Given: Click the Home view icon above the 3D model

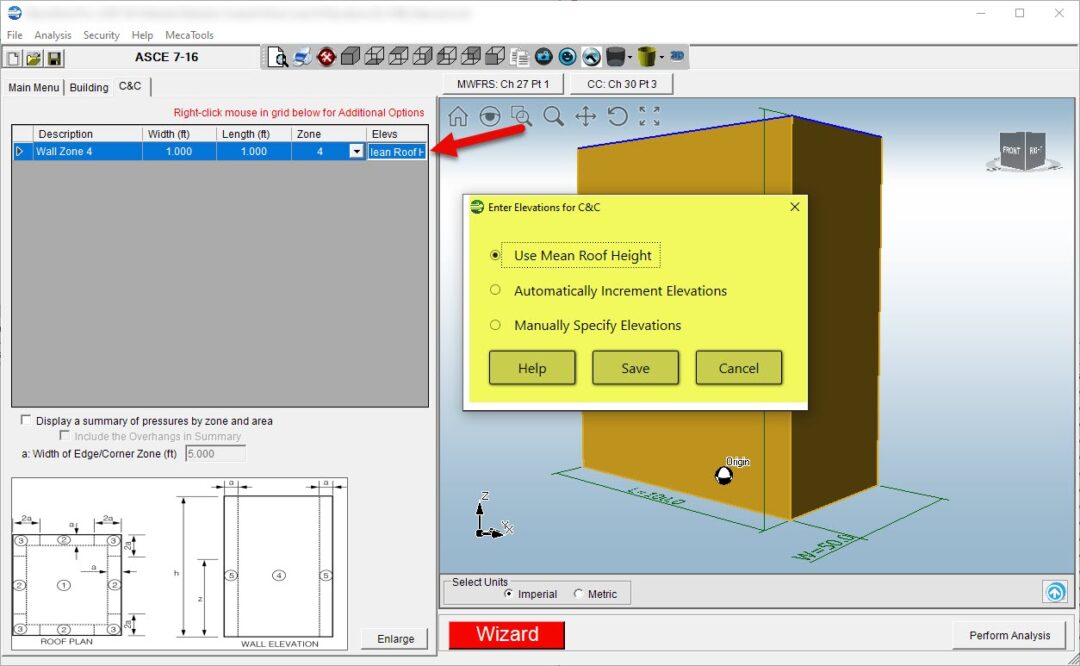Looking at the screenshot, I should coord(459,116).
